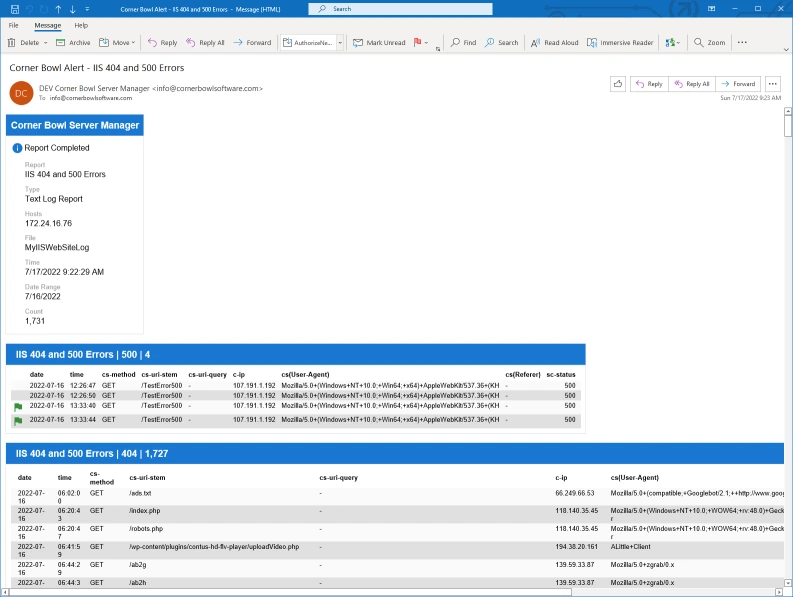This screenshot has height=597, width=793.
Task: Go to next item with down arrow
Action: [x=73, y=9]
